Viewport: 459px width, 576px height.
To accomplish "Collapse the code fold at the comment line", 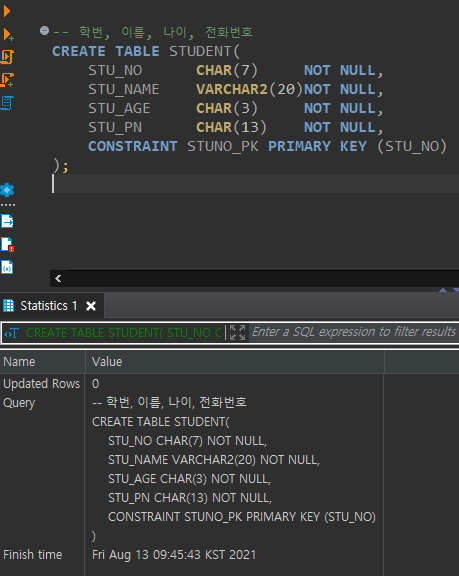I will click(44, 30).
